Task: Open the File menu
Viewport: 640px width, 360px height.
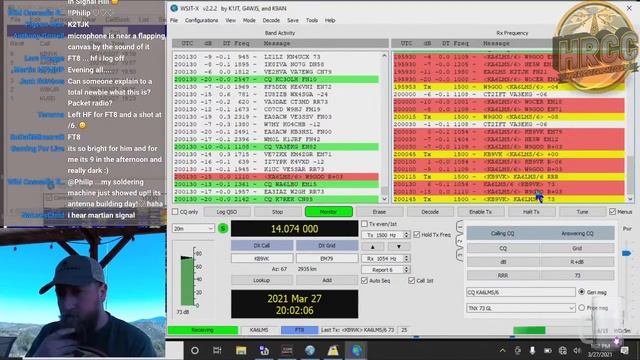Action: (x=174, y=20)
